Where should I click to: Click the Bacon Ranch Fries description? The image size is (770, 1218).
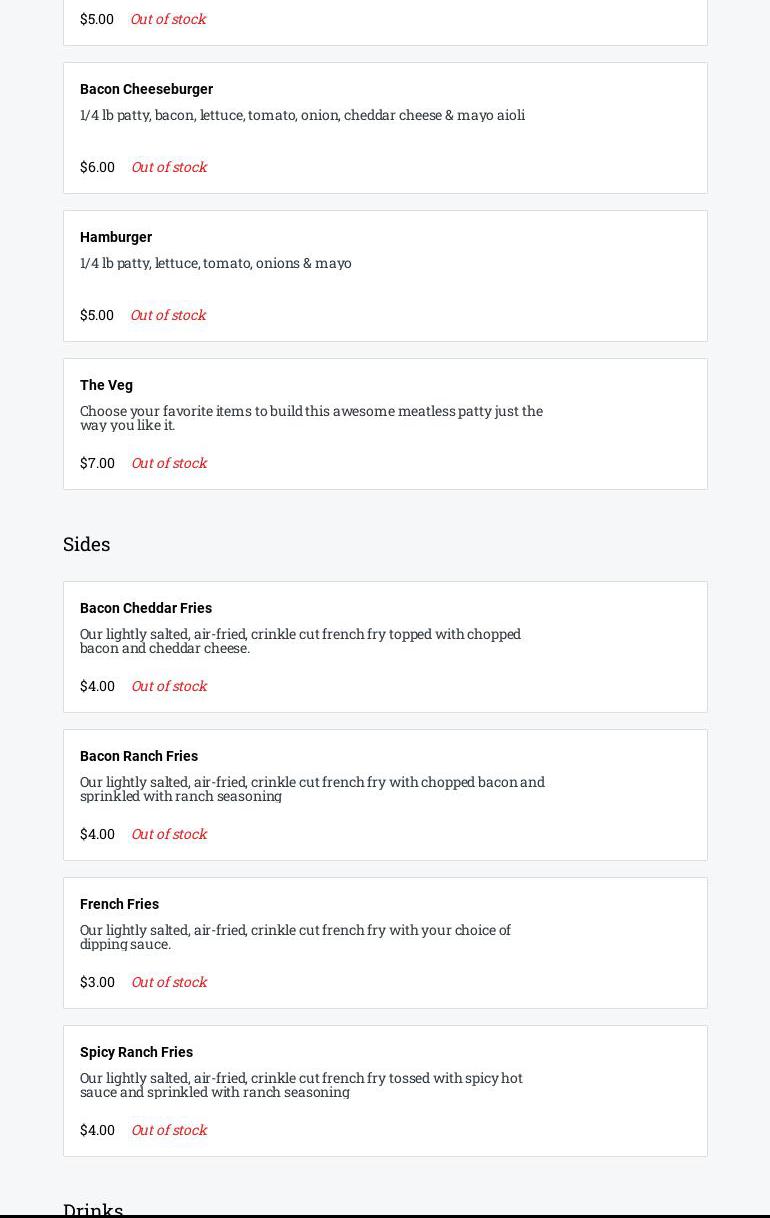click(312, 789)
